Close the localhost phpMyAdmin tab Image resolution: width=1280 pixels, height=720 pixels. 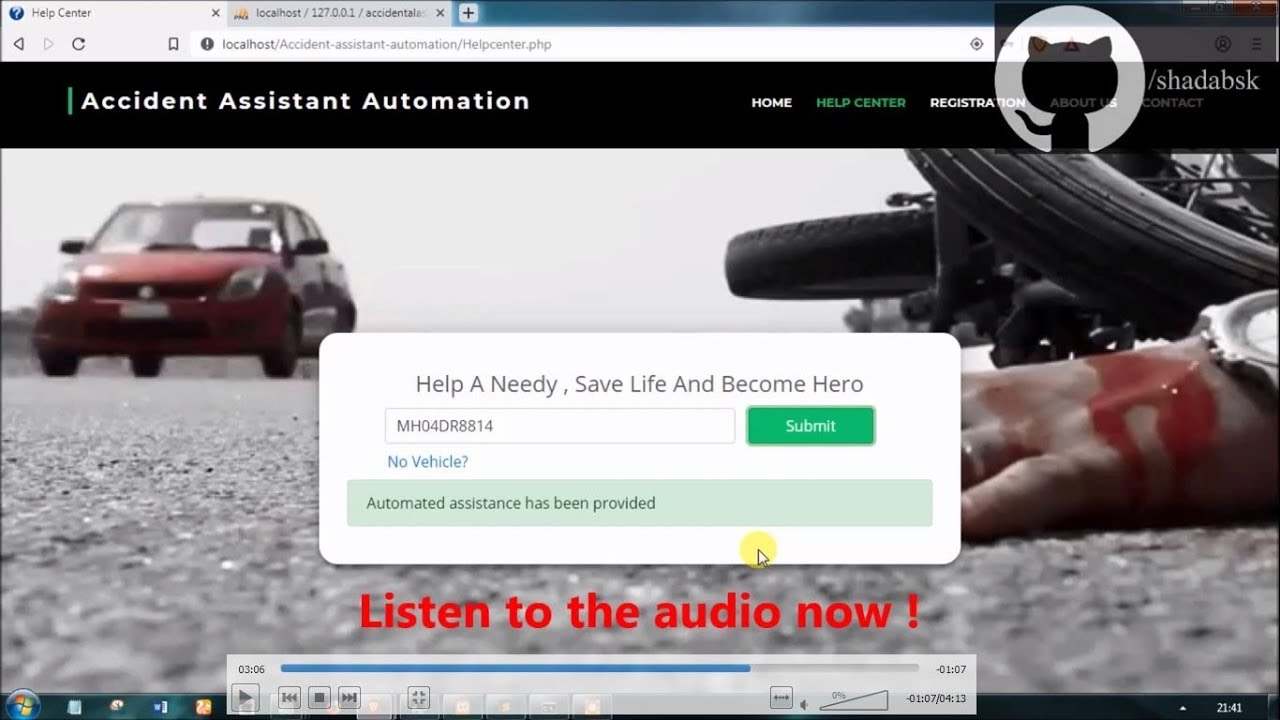click(x=440, y=13)
